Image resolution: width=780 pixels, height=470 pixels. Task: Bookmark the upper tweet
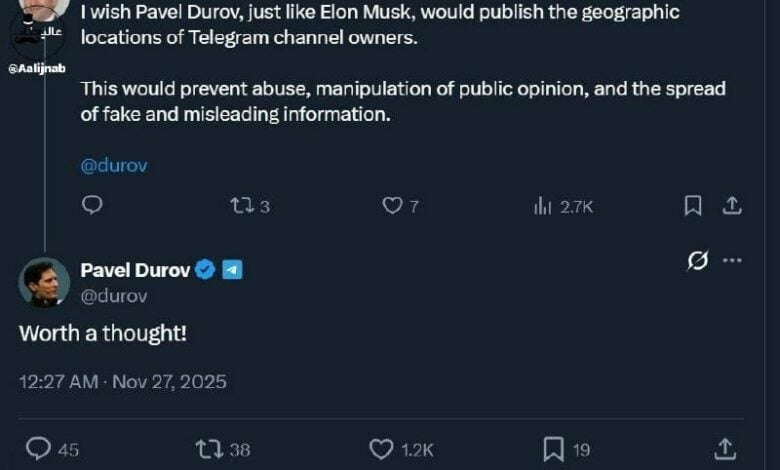tap(692, 206)
